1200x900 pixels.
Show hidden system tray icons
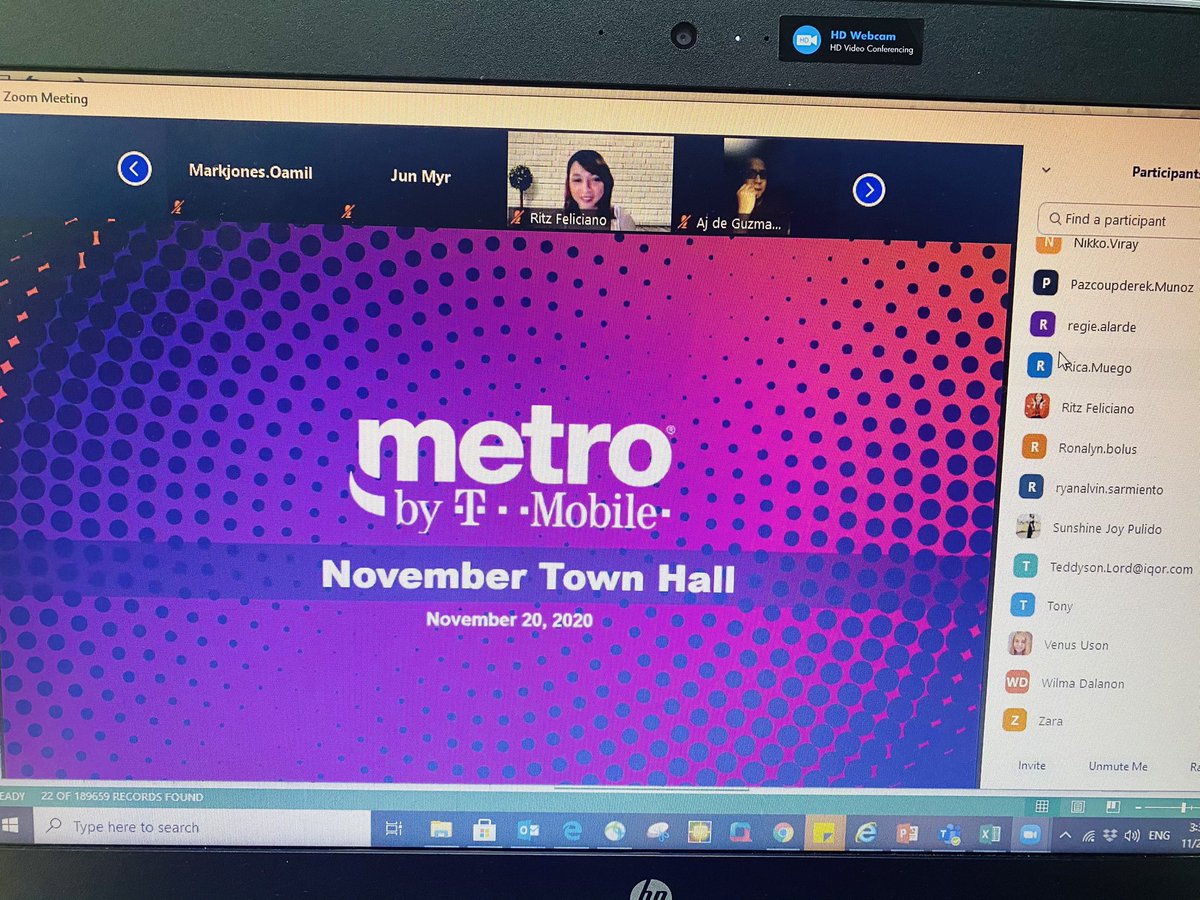click(x=1065, y=835)
